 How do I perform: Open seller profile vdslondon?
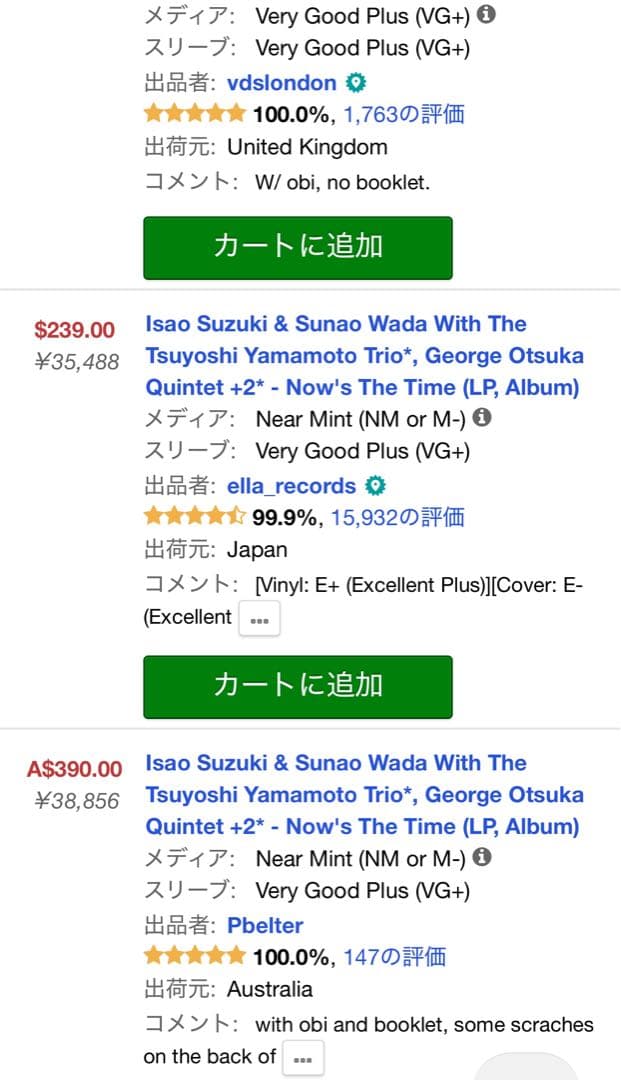[x=282, y=82]
